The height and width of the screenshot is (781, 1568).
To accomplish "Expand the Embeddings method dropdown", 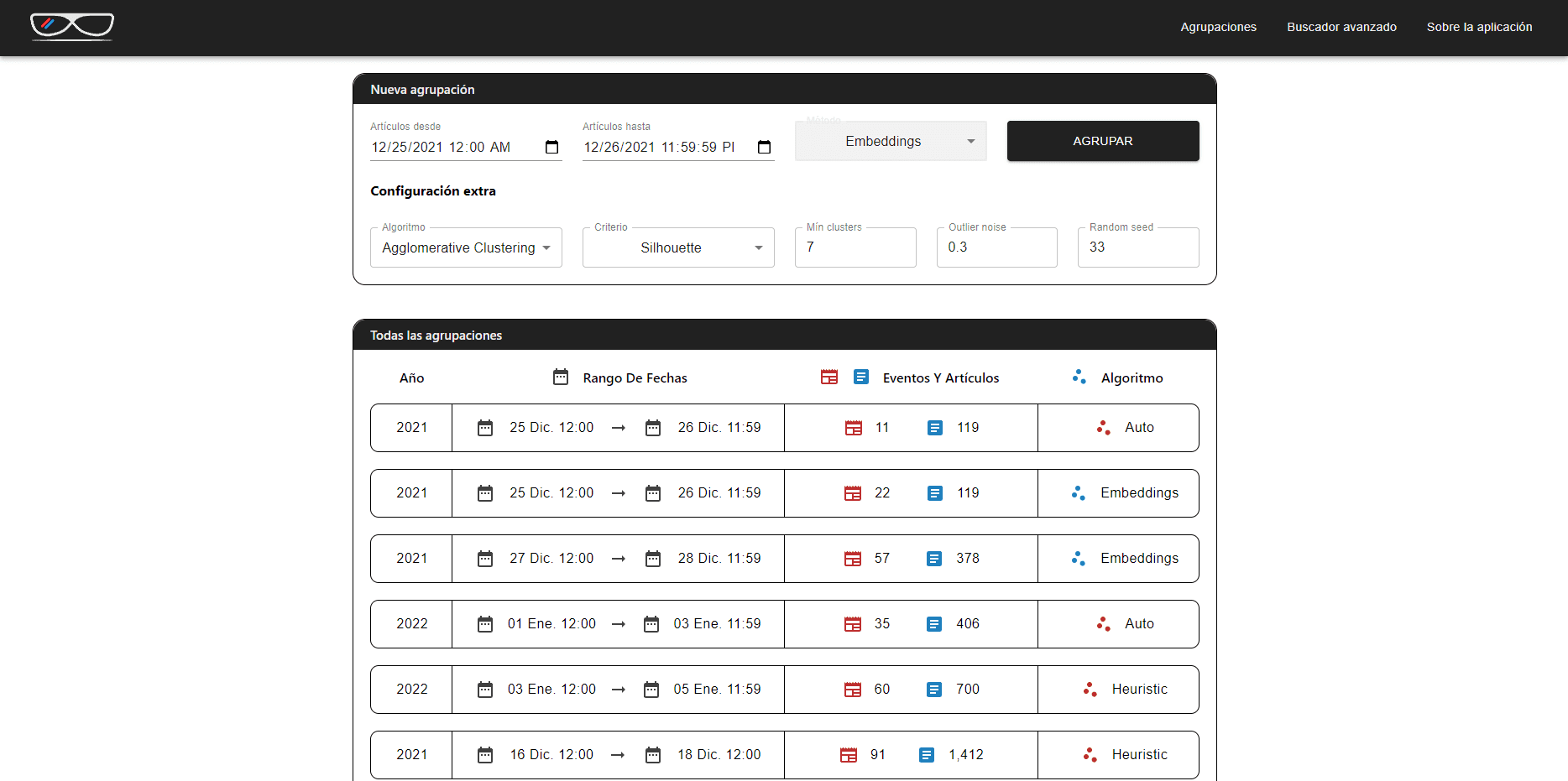I will point(891,142).
